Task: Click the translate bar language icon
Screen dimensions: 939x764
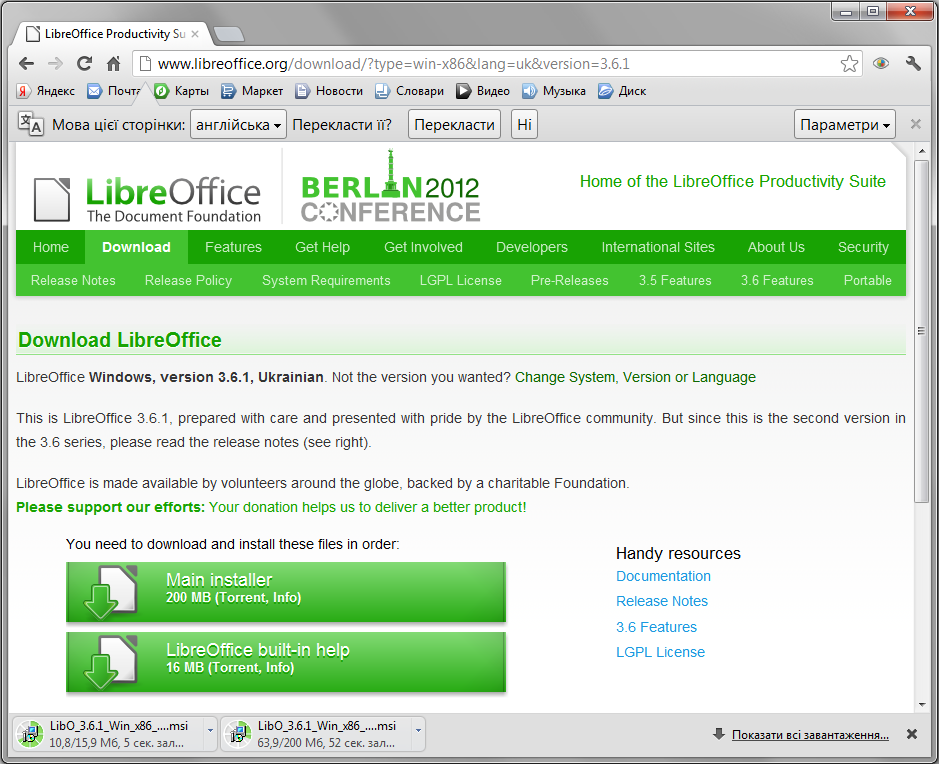Action: (x=30, y=124)
